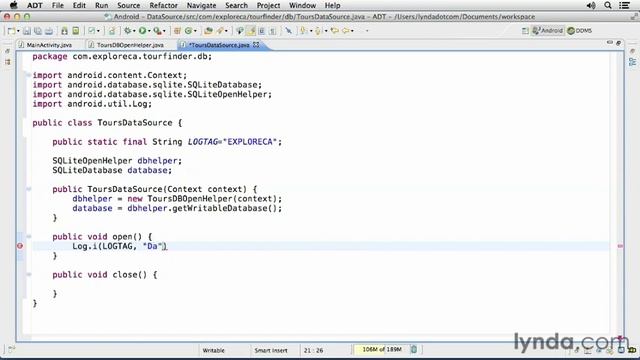
Task: Open the Android SDK Manager icon
Action: (64, 31)
